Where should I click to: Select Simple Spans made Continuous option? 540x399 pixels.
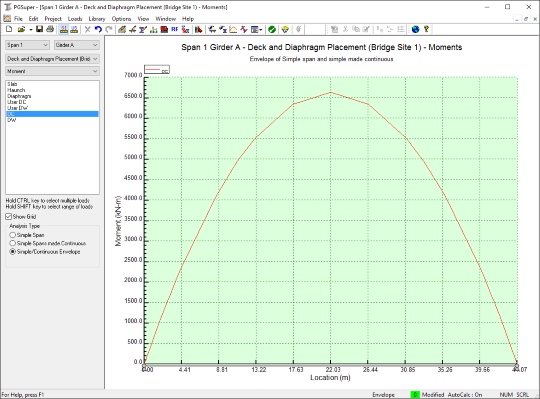coord(48,243)
